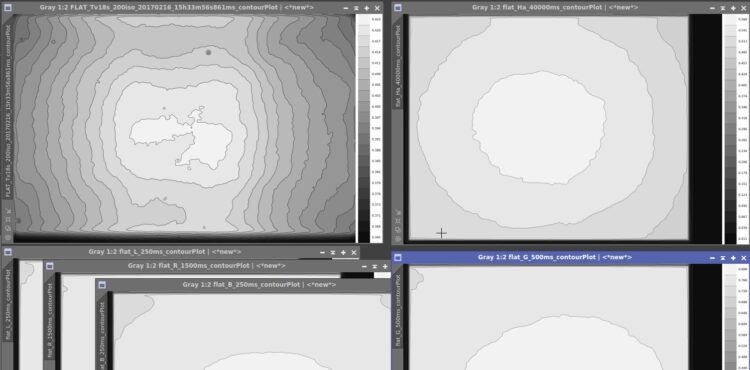Close the FLAT_Tv18s contourPlot window
750x370 pixels.
pos(377,8)
